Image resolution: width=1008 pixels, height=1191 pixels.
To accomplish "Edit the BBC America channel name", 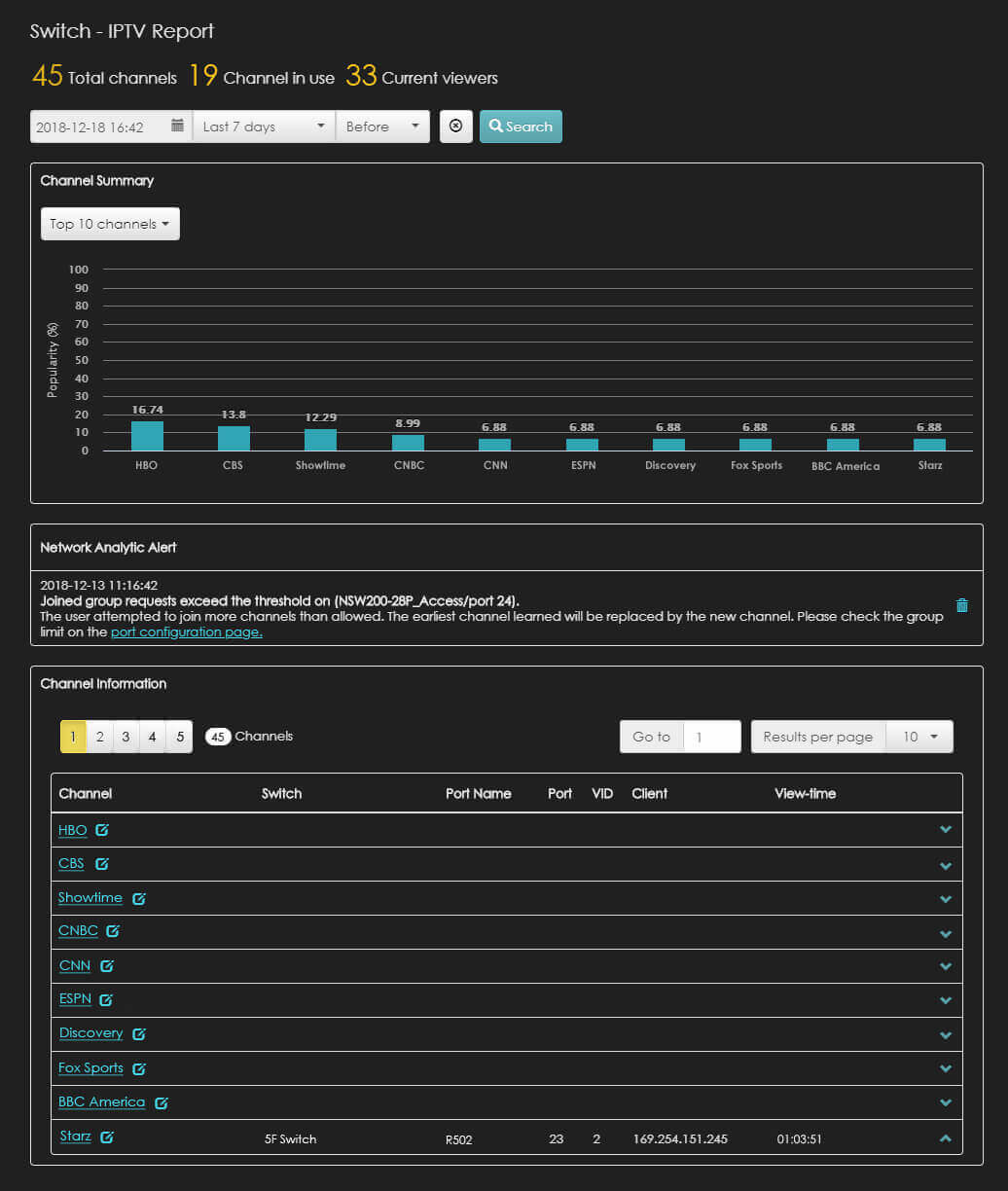I will 162,1102.
